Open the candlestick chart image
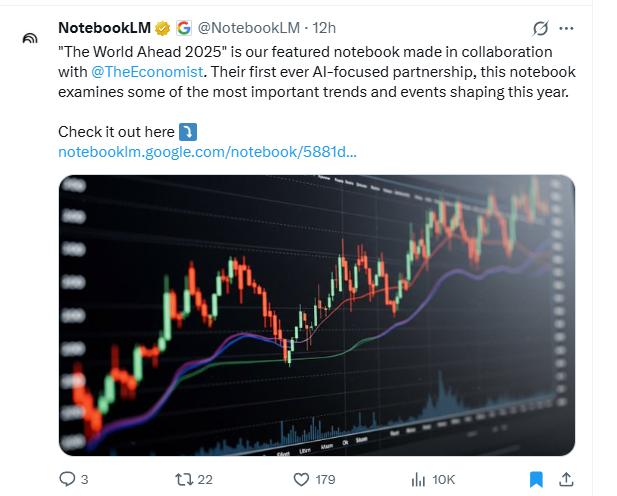The height and width of the screenshot is (496, 617). tap(316, 315)
